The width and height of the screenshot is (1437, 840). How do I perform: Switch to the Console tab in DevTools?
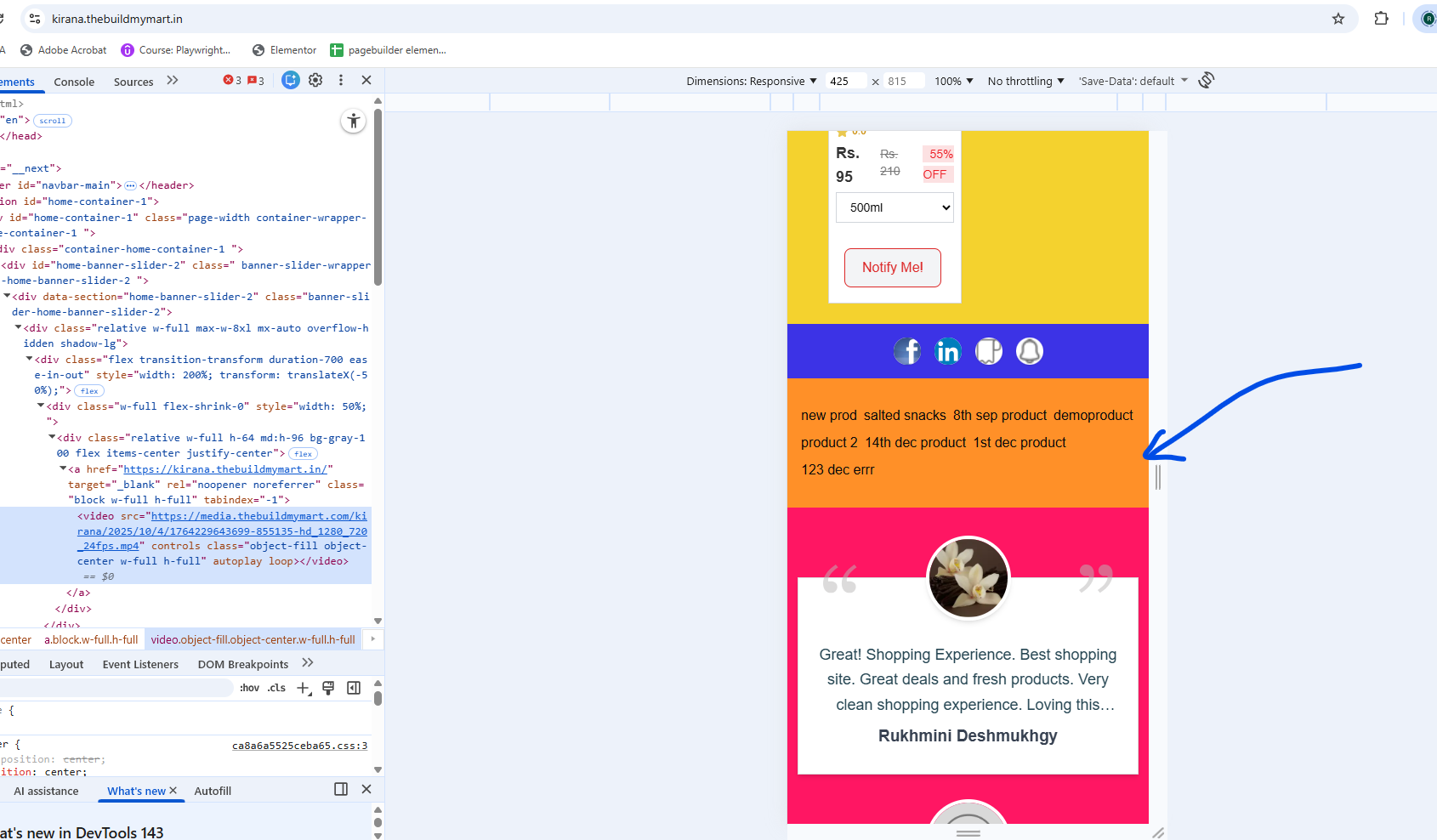click(74, 82)
